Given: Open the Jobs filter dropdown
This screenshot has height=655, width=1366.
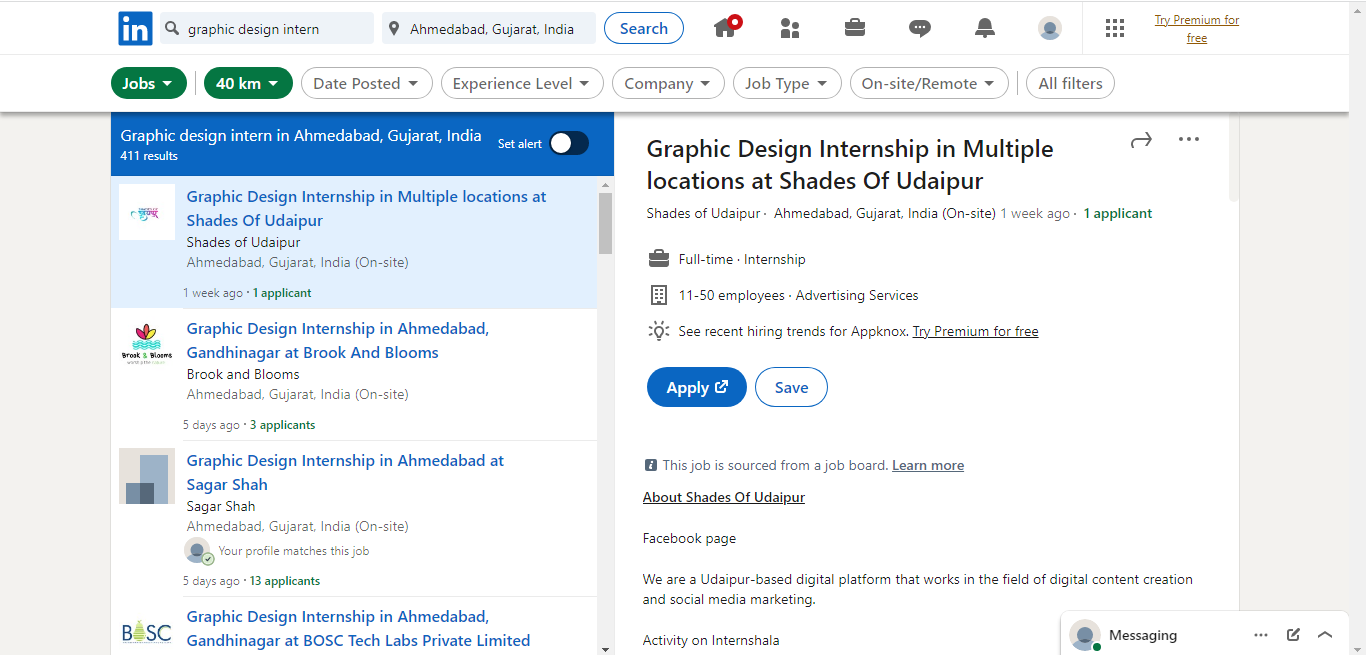Looking at the screenshot, I should [148, 84].
